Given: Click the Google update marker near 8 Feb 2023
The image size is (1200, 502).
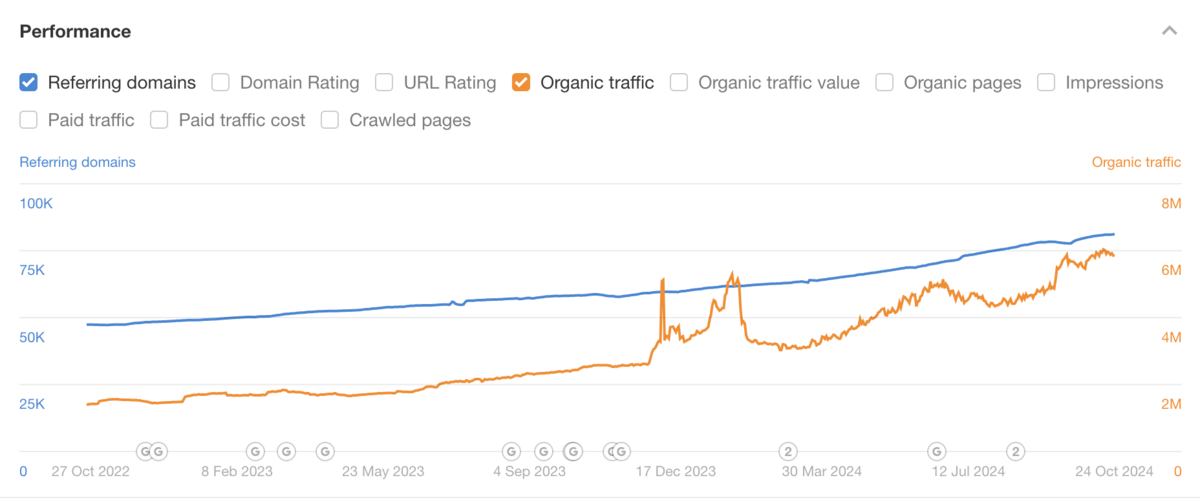Looking at the screenshot, I should pos(255,451).
